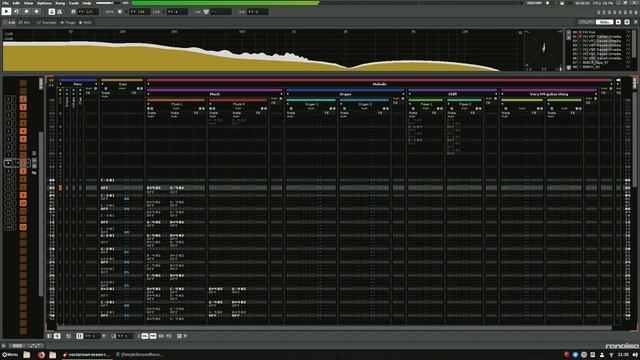This screenshot has height=360, width=640.
Task: Select the Organ 2 track header
Action: pyautogui.click(x=364, y=104)
